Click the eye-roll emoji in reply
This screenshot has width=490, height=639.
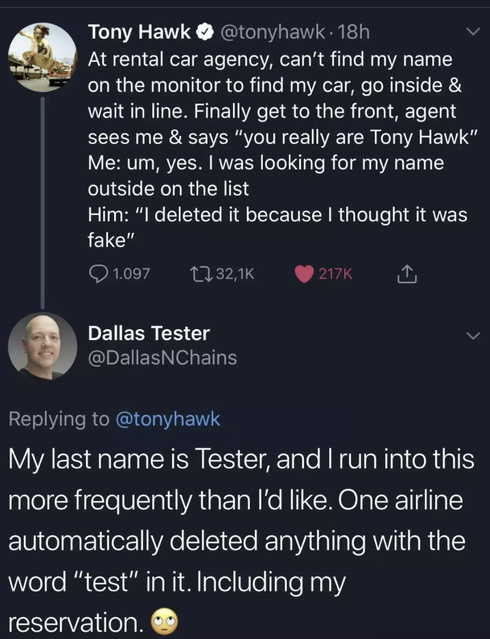[x=165, y=622]
